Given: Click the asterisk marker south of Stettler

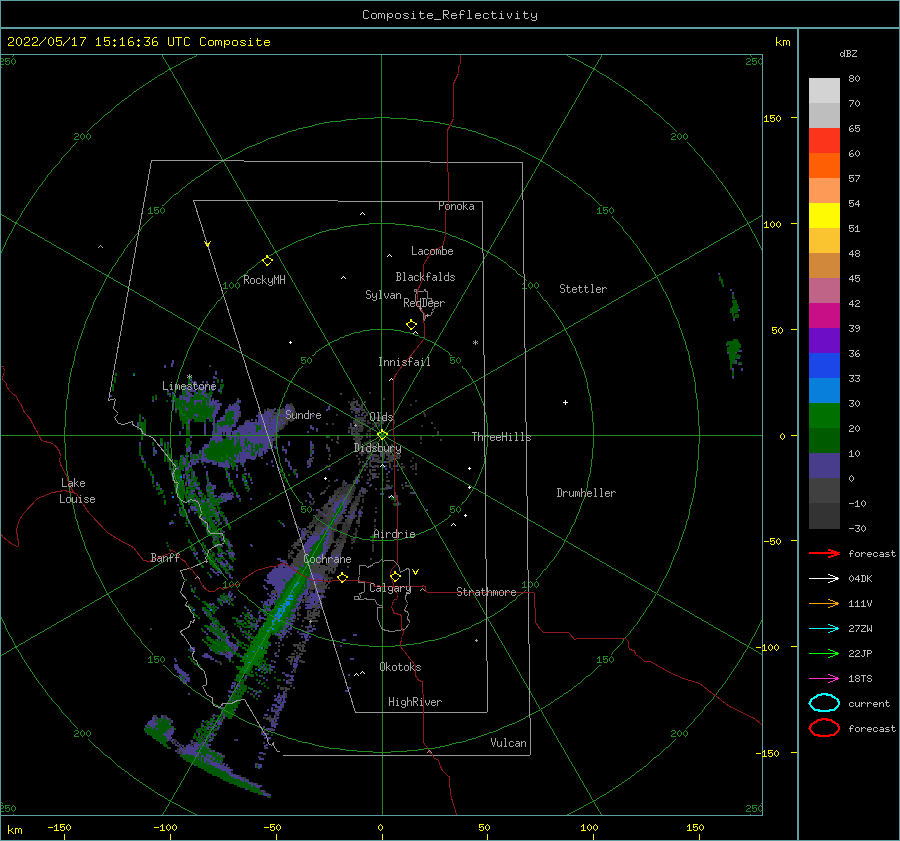Looking at the screenshot, I should (475, 343).
